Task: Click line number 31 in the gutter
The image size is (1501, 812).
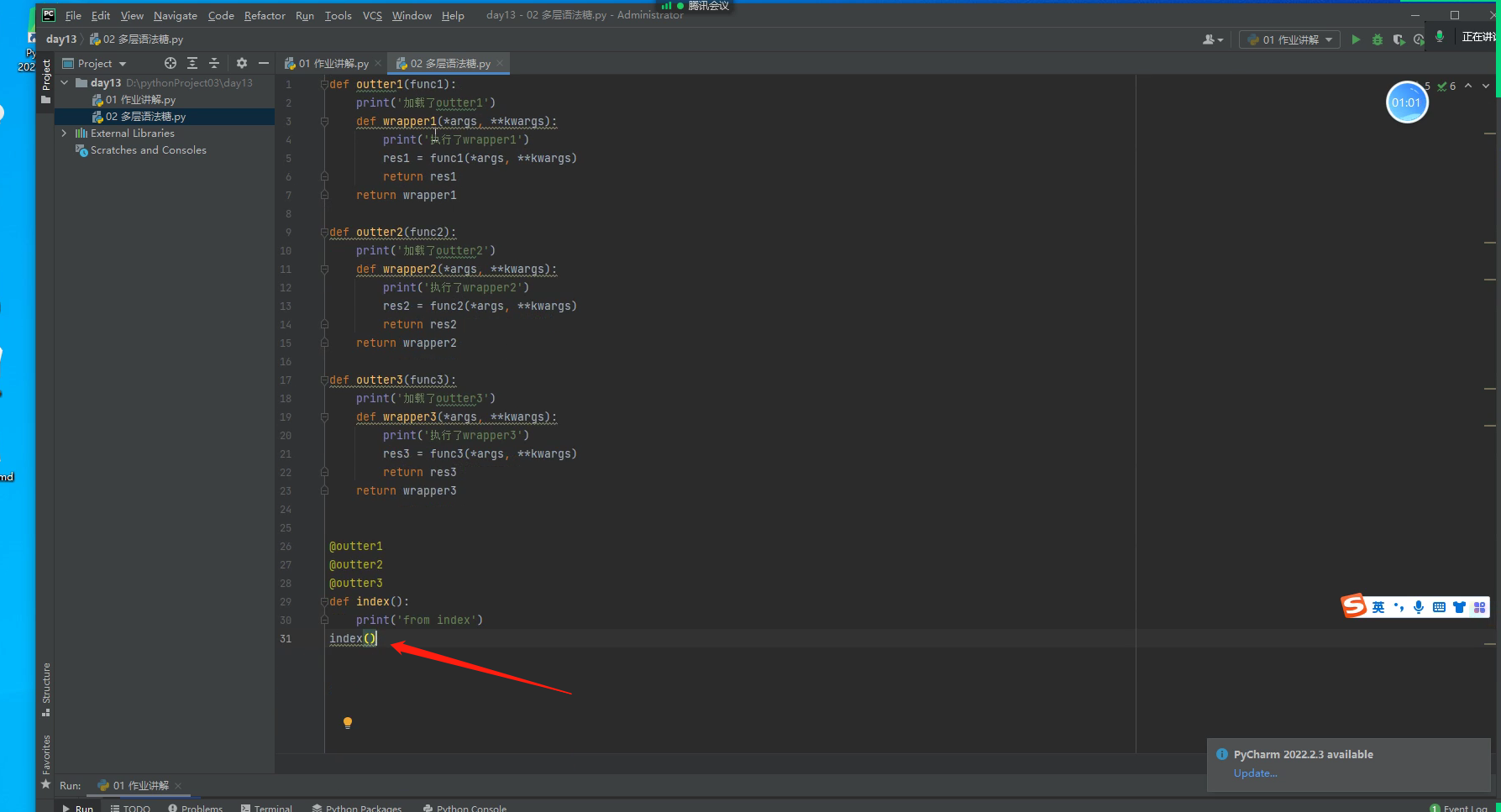Action: click(286, 638)
